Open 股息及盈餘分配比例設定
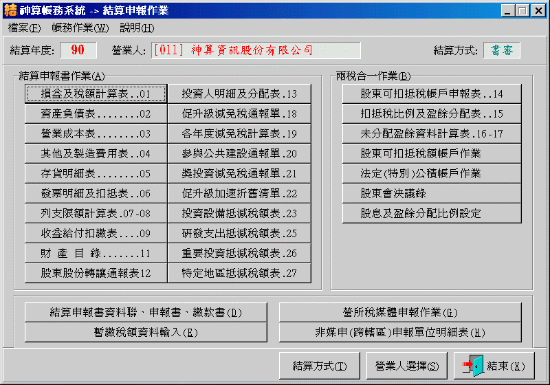 click(432, 213)
